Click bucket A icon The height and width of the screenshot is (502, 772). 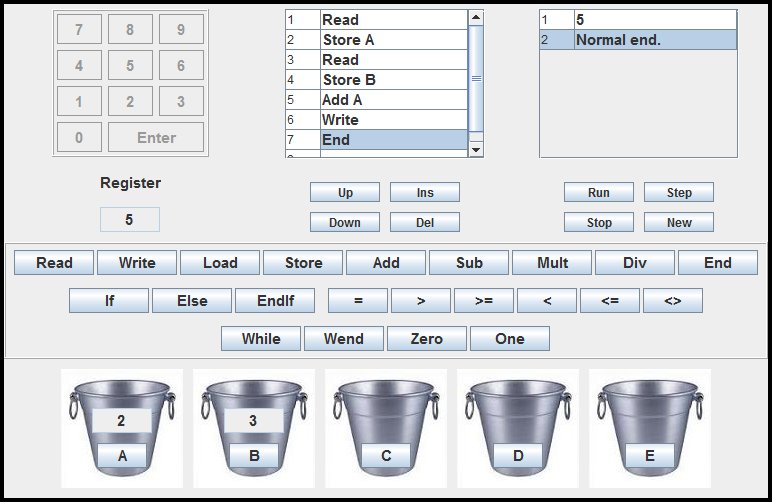[x=121, y=428]
